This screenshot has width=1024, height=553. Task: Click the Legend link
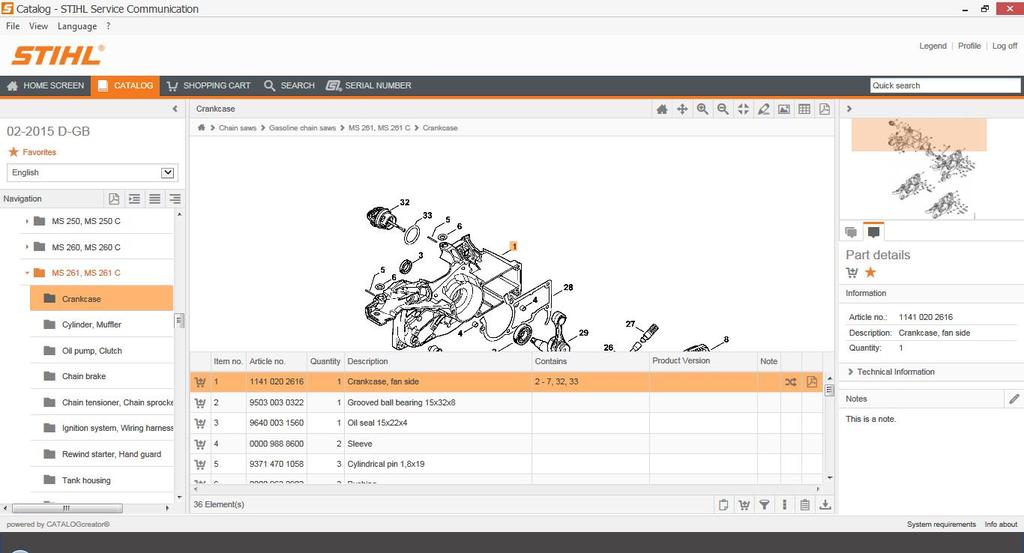tap(933, 46)
